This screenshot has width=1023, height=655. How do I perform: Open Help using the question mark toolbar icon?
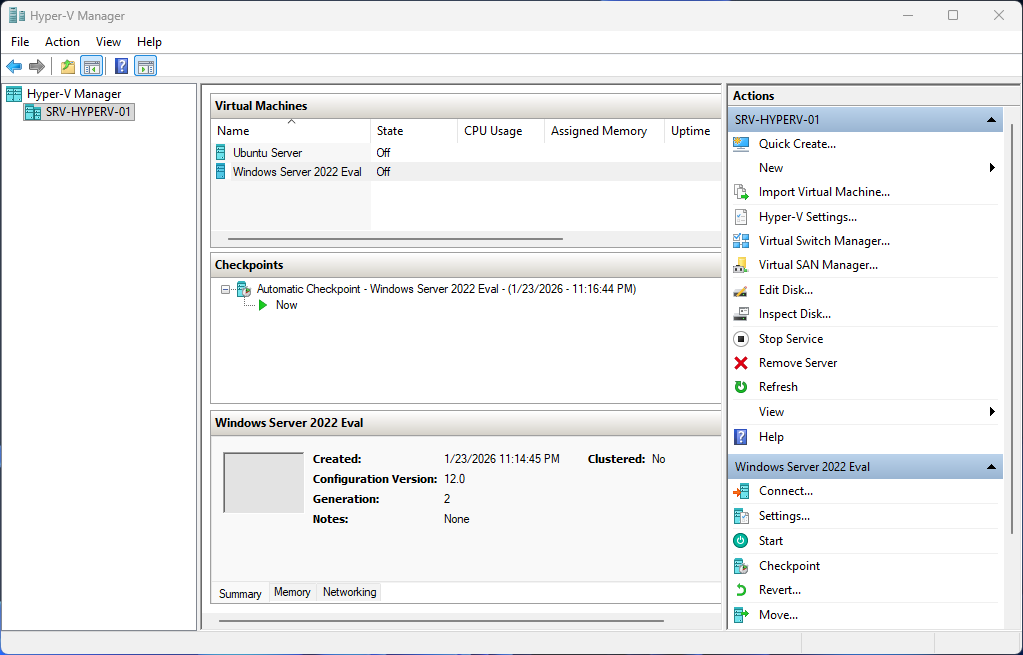point(120,66)
